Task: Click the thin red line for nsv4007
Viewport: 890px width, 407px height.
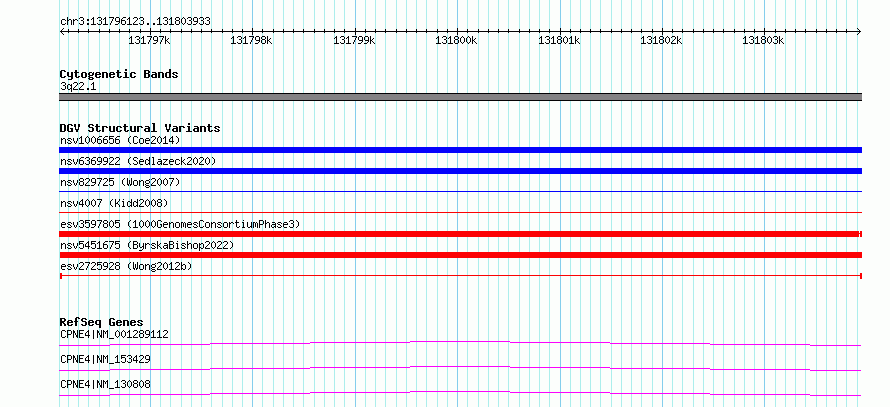Action: 460,213
